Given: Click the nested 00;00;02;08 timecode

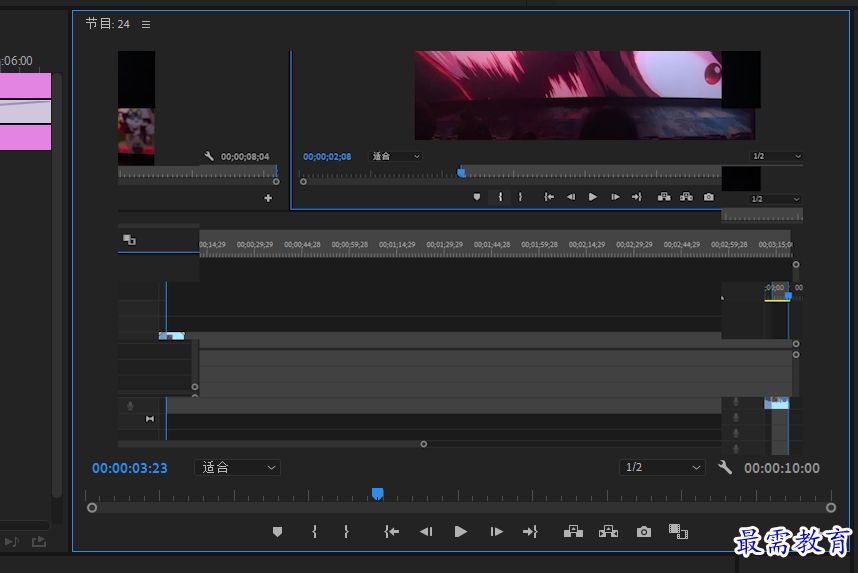Looking at the screenshot, I should [x=327, y=157].
